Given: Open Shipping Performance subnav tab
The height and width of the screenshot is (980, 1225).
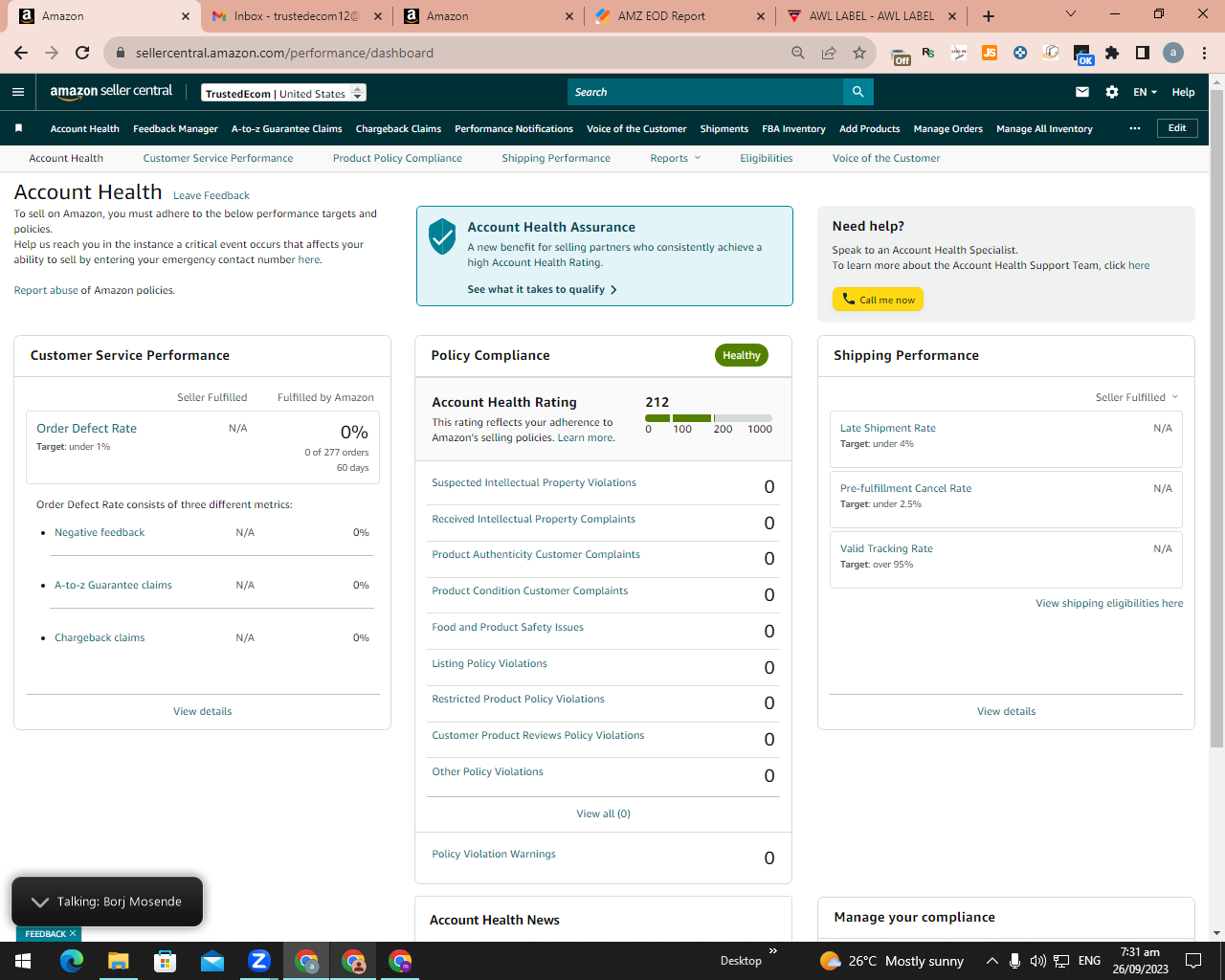Looking at the screenshot, I should pos(556,158).
